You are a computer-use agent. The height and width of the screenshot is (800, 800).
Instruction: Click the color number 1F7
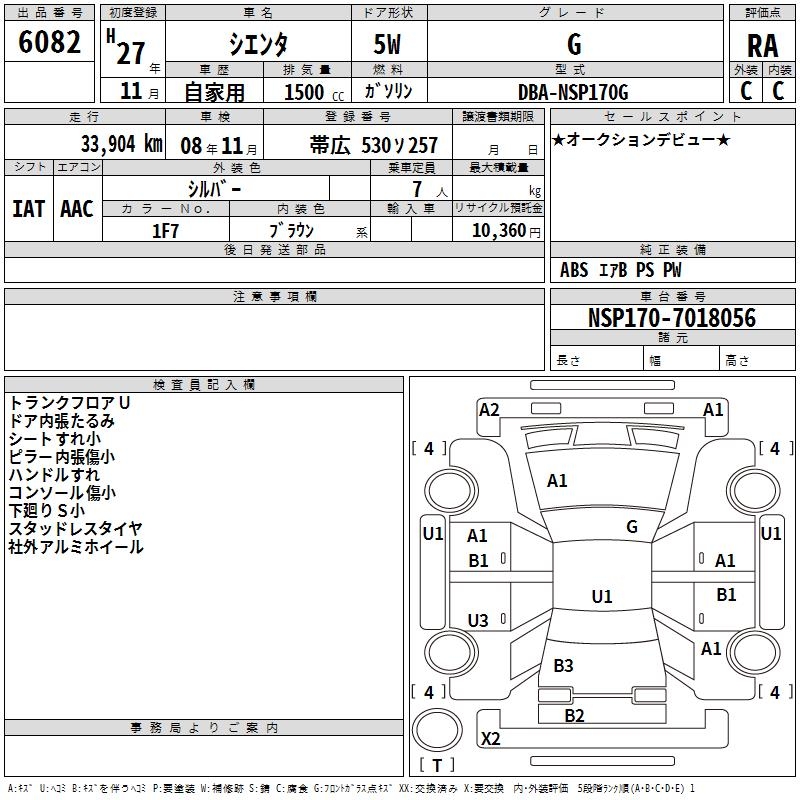[165, 231]
